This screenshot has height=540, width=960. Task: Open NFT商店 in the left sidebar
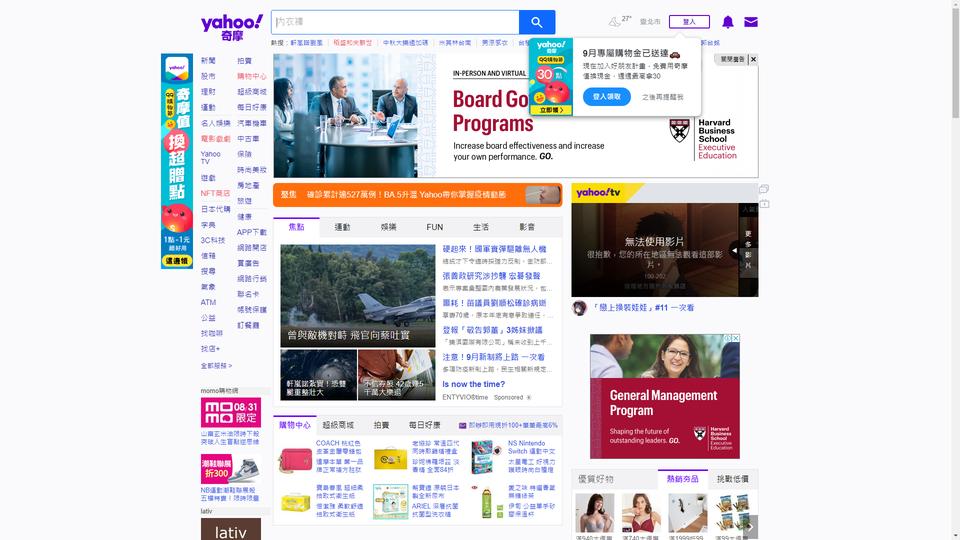click(x=216, y=193)
